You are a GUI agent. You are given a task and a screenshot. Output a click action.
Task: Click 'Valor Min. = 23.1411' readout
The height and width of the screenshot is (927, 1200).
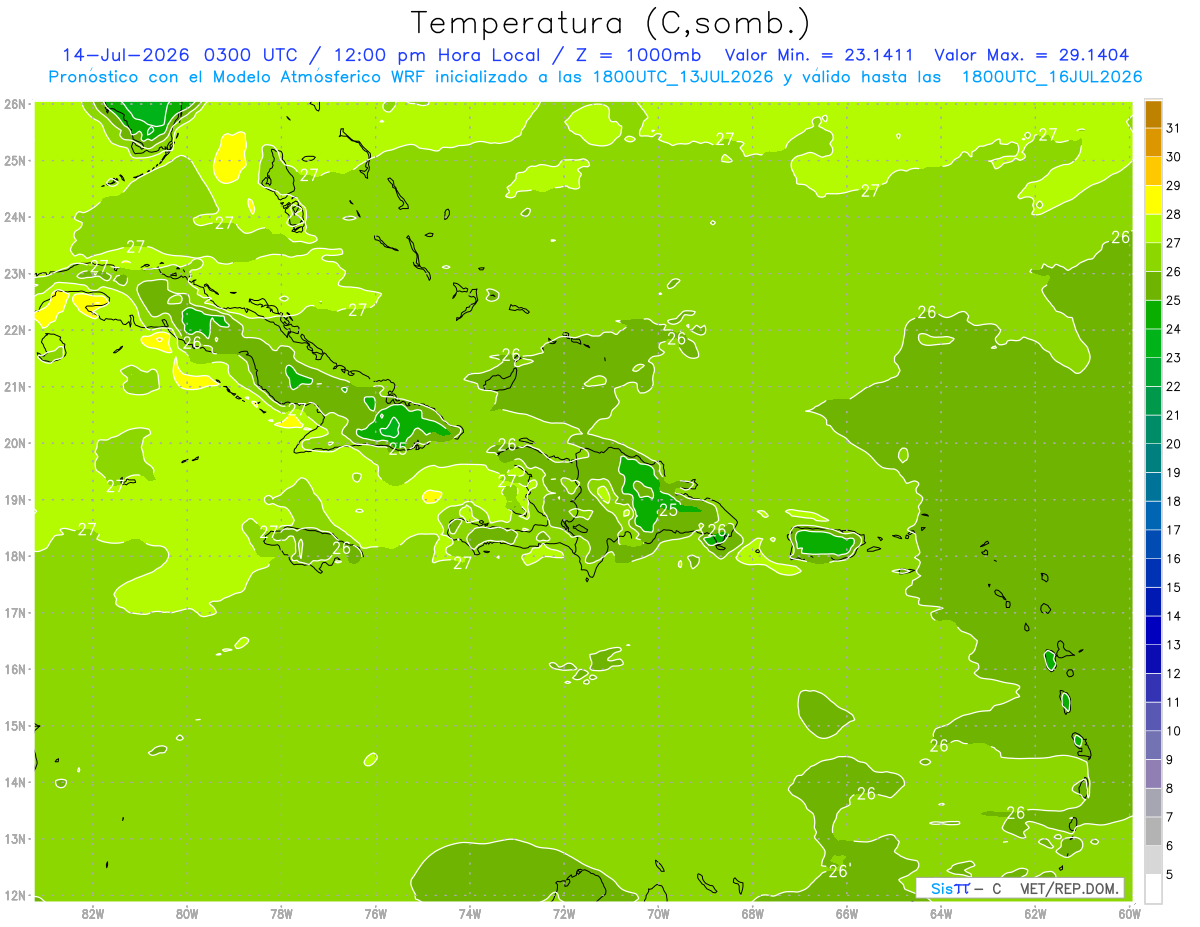tap(819, 55)
